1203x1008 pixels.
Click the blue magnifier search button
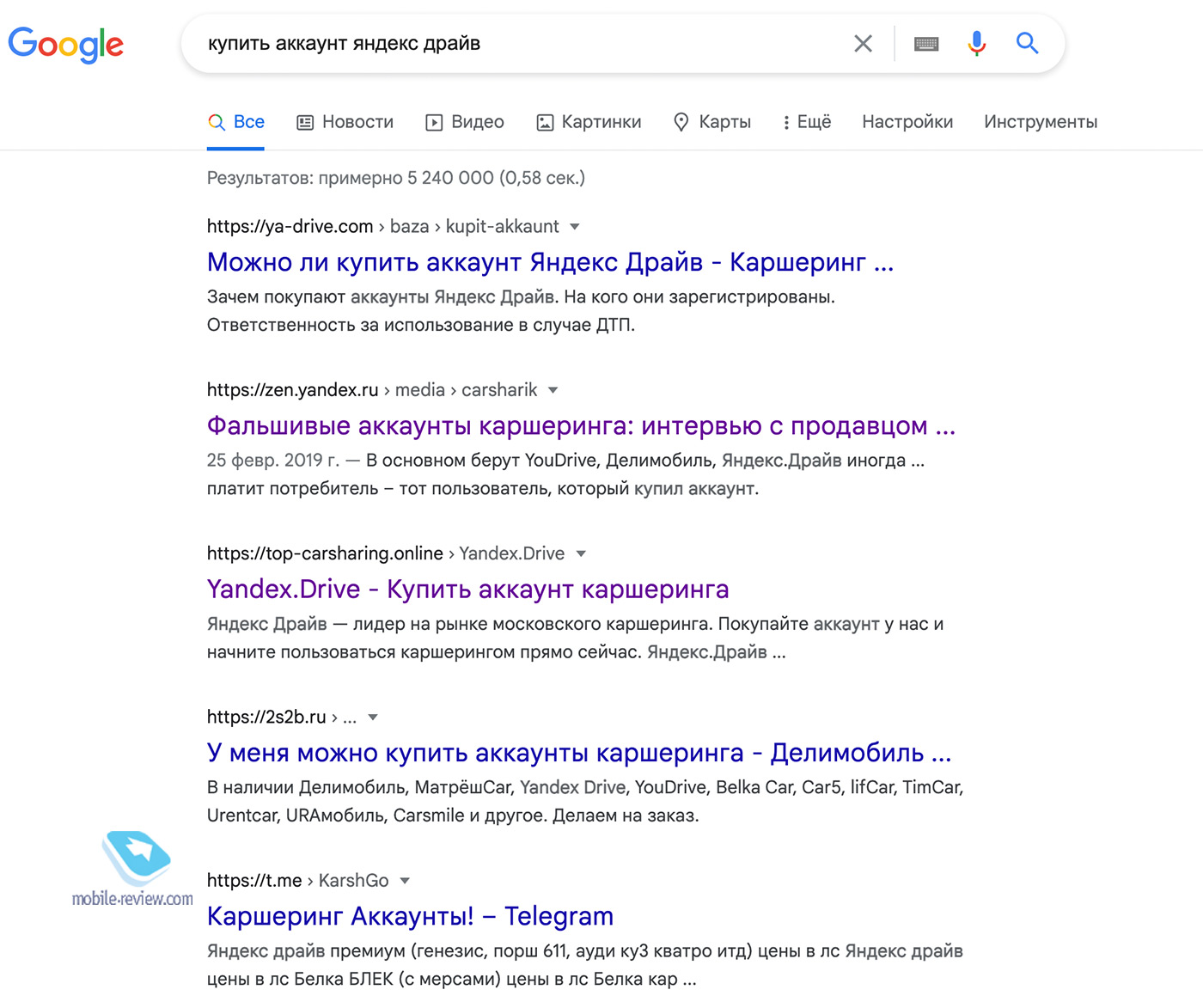pos(1027,43)
